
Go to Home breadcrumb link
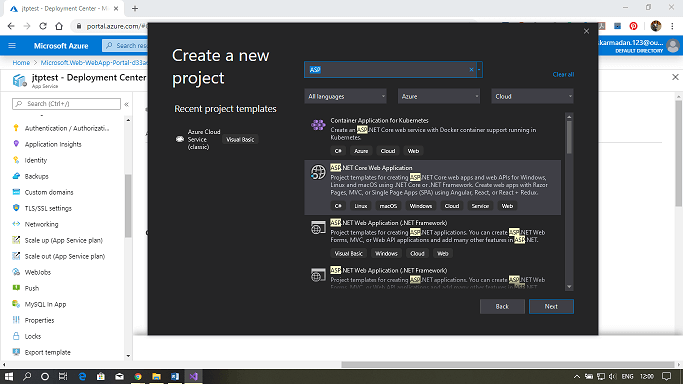coord(21,63)
